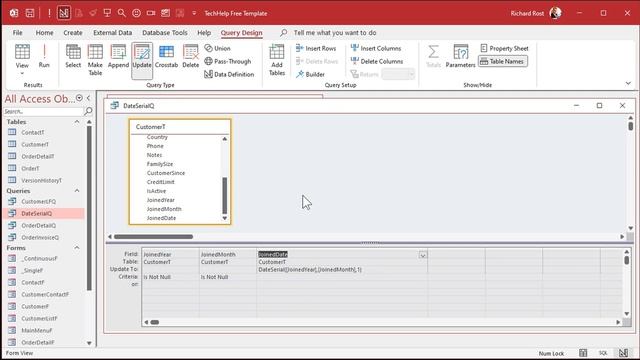640x360 pixels.
Task: Collapse the ribbon with the chevron
Action: point(628,83)
